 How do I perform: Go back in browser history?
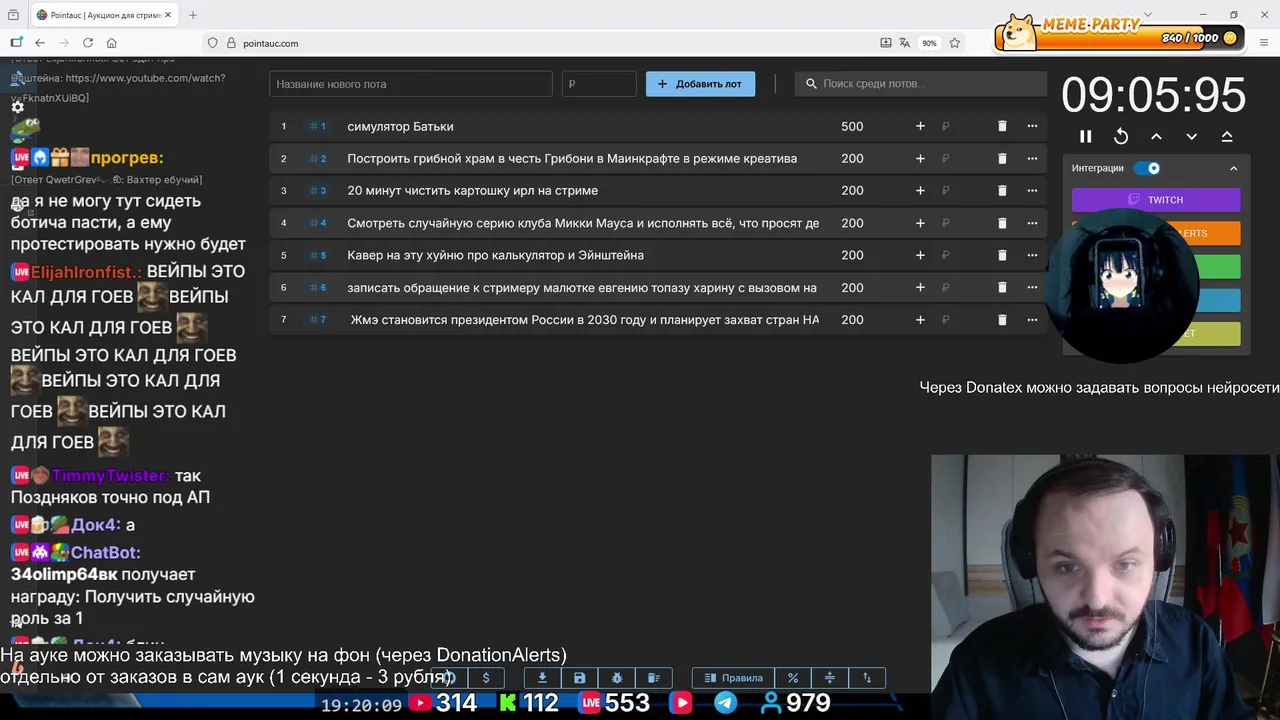[x=40, y=43]
